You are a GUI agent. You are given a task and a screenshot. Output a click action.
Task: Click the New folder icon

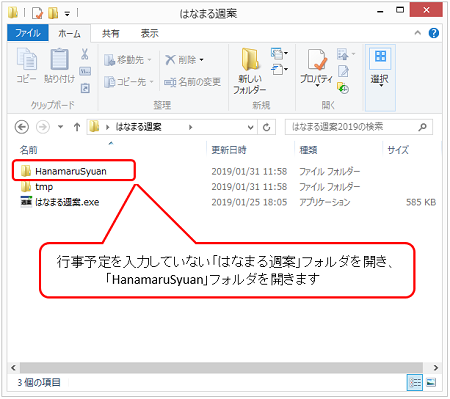coord(250,59)
